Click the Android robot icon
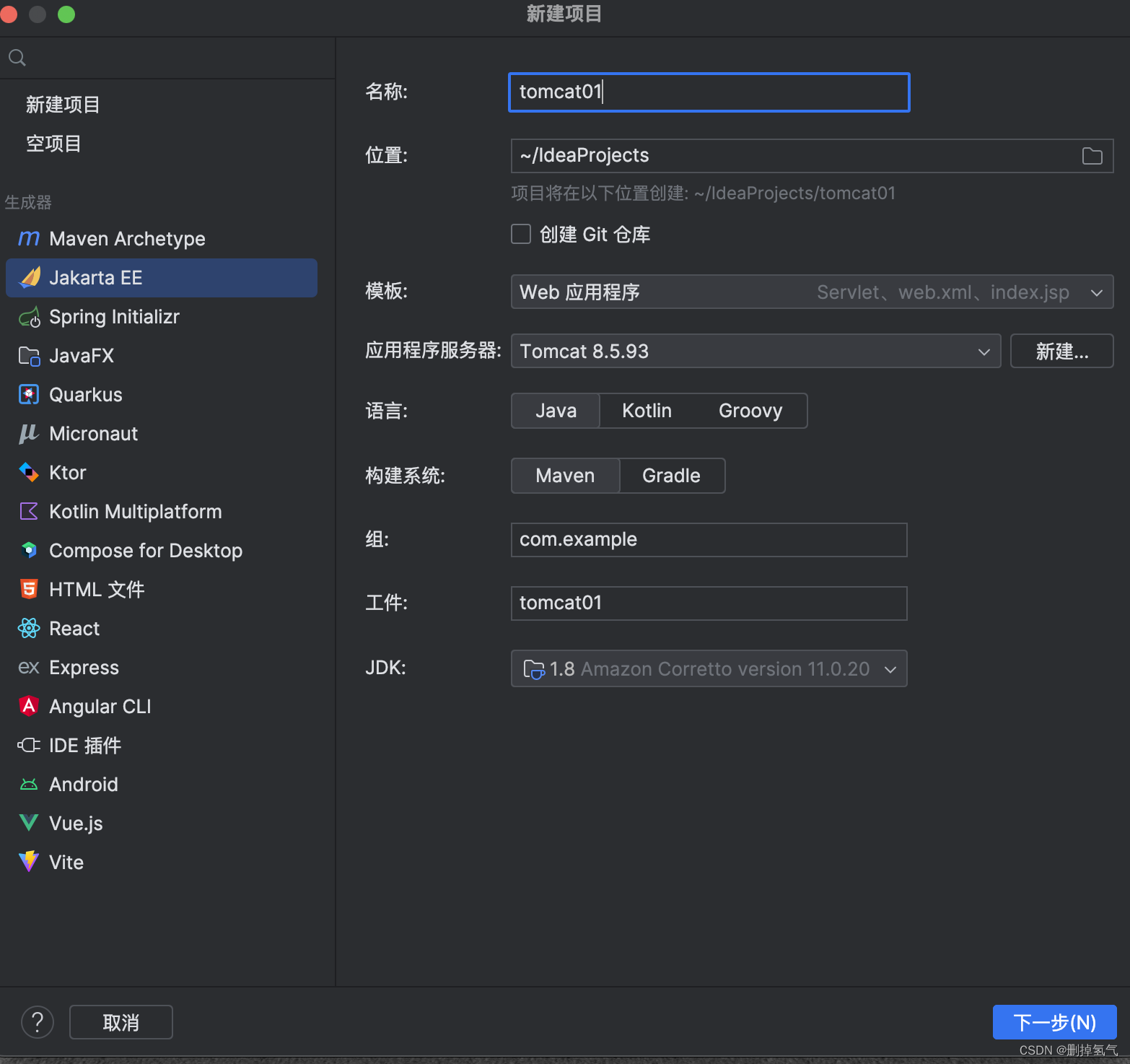 [x=29, y=784]
